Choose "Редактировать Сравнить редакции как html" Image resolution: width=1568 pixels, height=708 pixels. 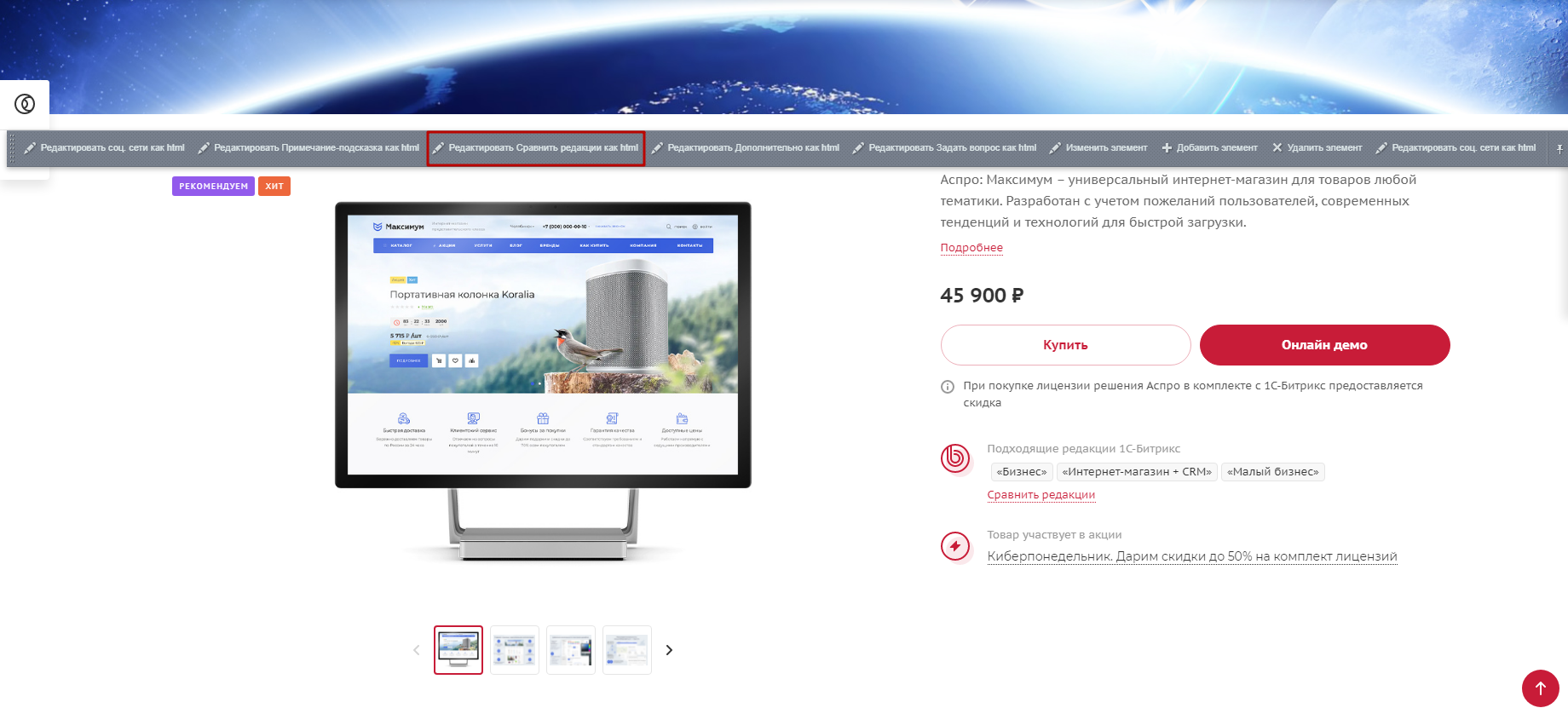(x=536, y=148)
